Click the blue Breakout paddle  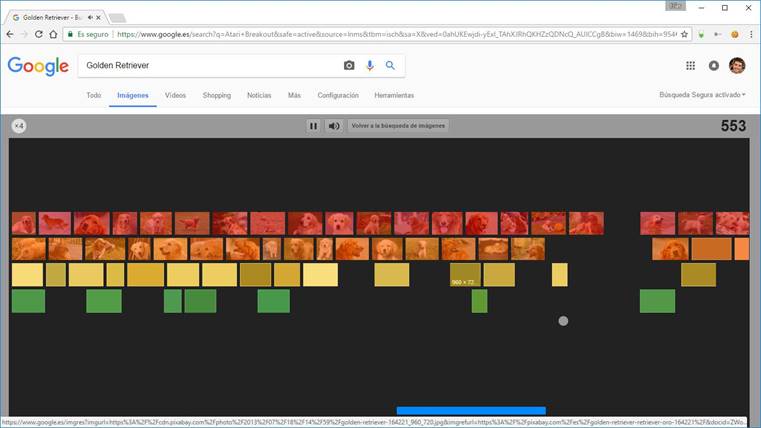(x=471, y=410)
